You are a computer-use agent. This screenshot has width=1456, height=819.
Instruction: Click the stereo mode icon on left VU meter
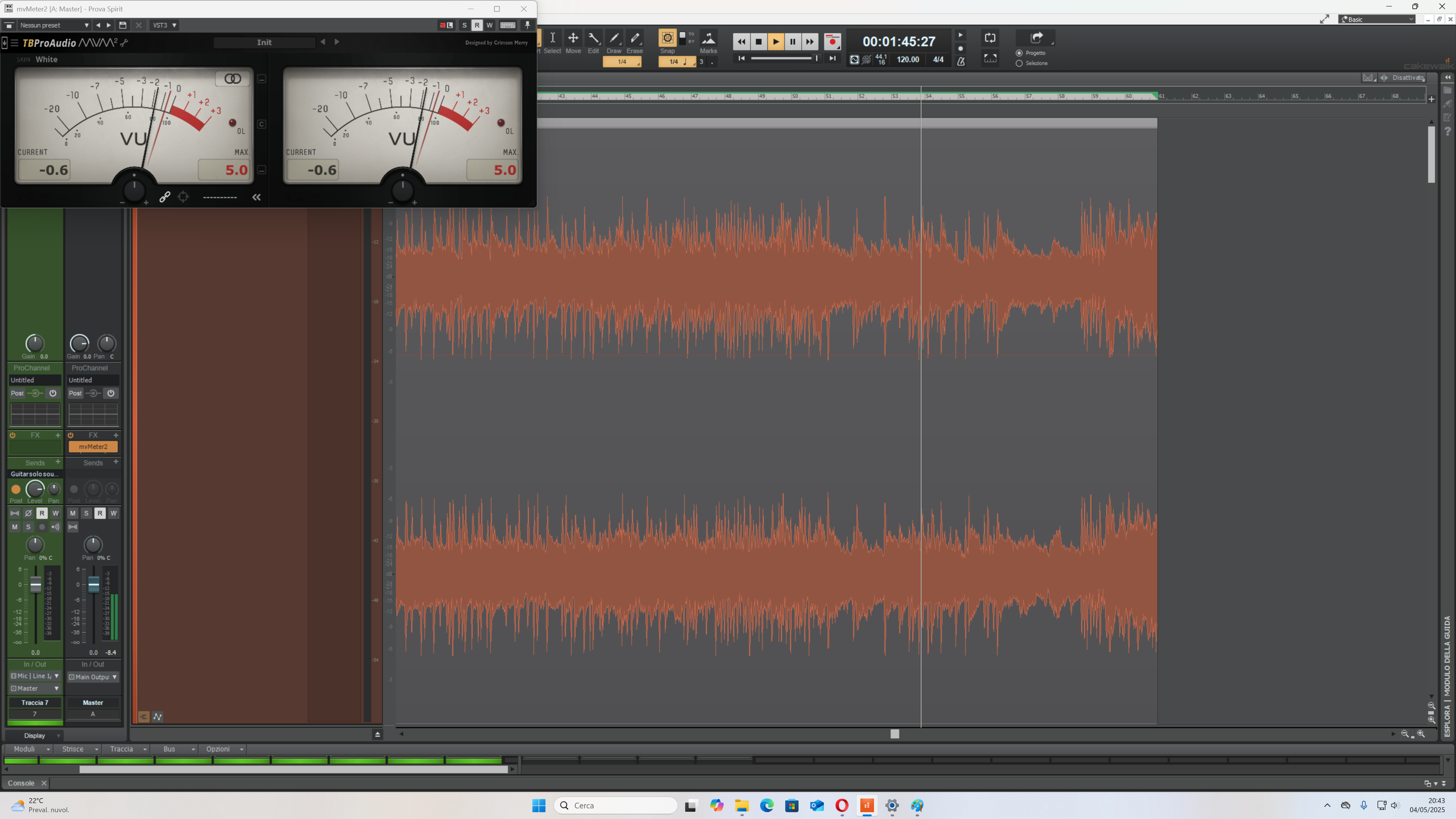(232, 78)
